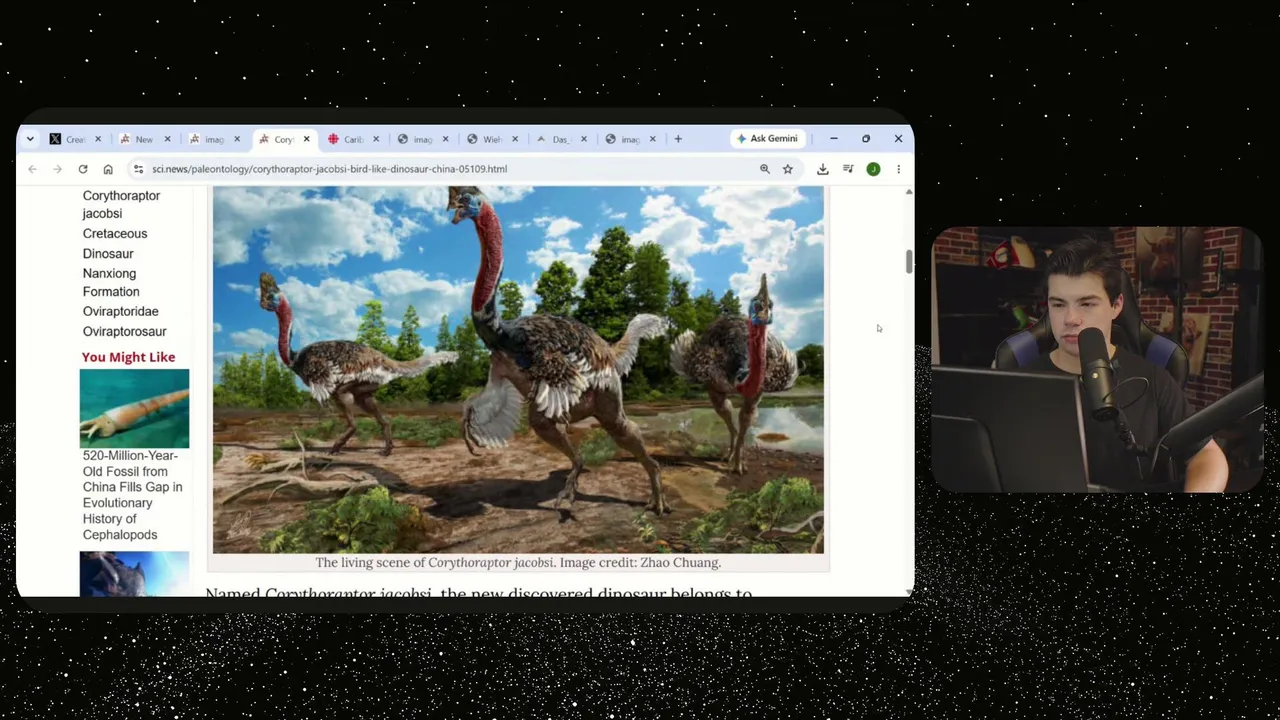Viewport: 1280px width, 720px height.
Task: Switch to the 'Wieh' tab
Action: pos(486,139)
